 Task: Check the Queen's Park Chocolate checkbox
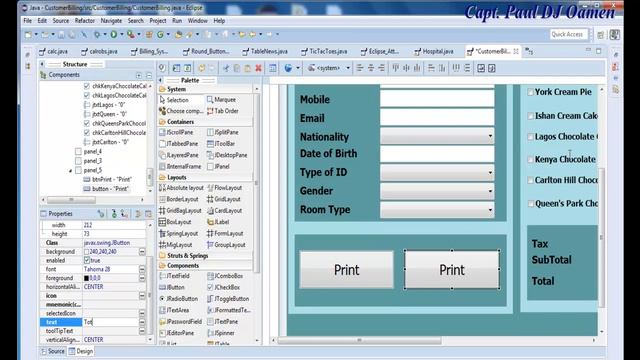(x=530, y=203)
